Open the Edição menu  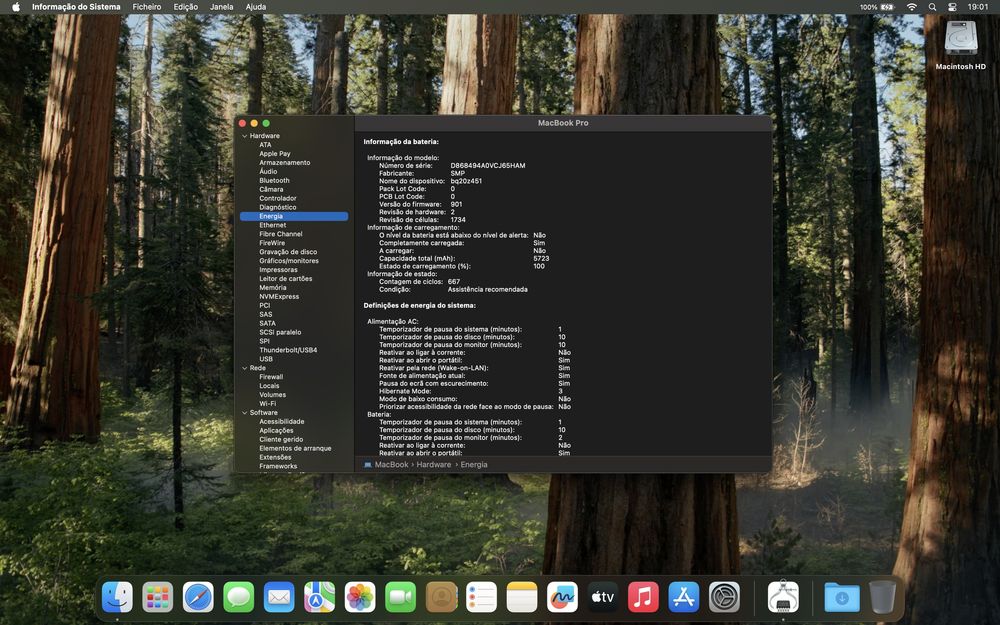(x=186, y=7)
